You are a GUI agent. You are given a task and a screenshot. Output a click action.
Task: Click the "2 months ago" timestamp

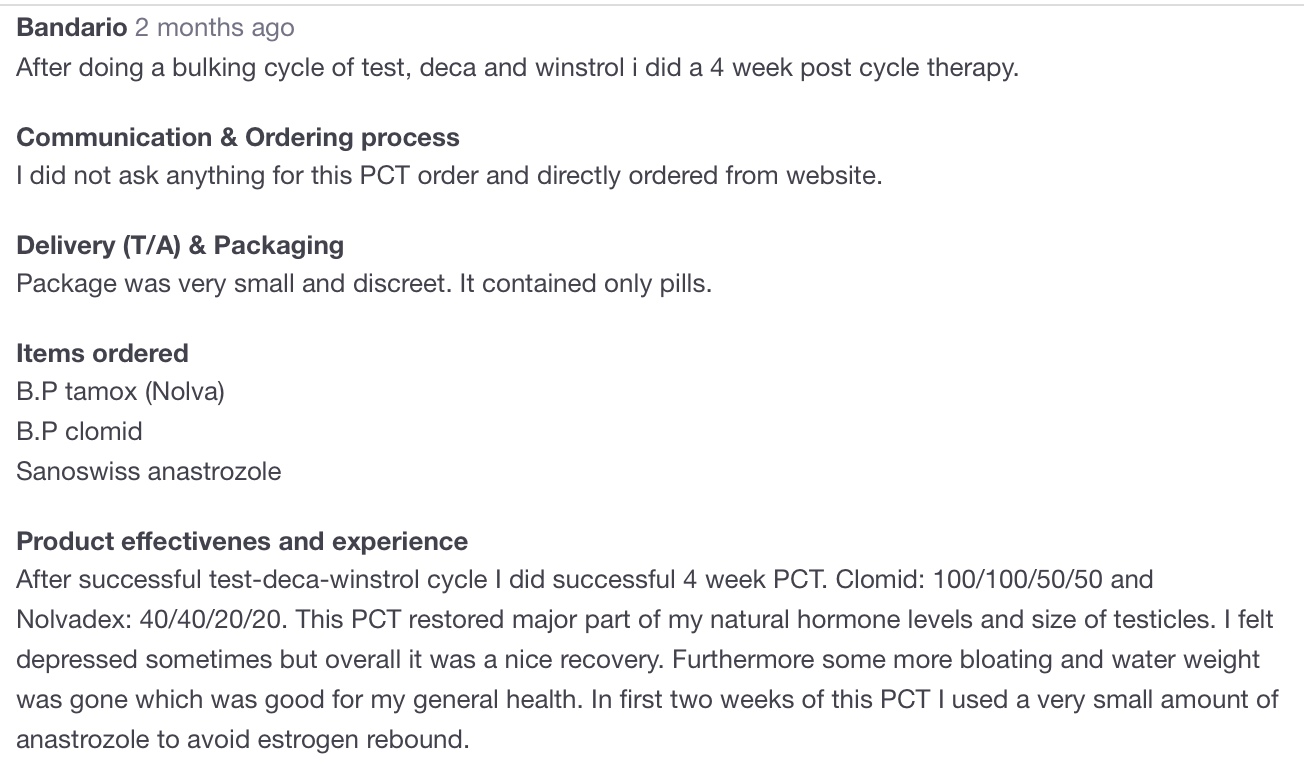pyautogui.click(x=215, y=28)
